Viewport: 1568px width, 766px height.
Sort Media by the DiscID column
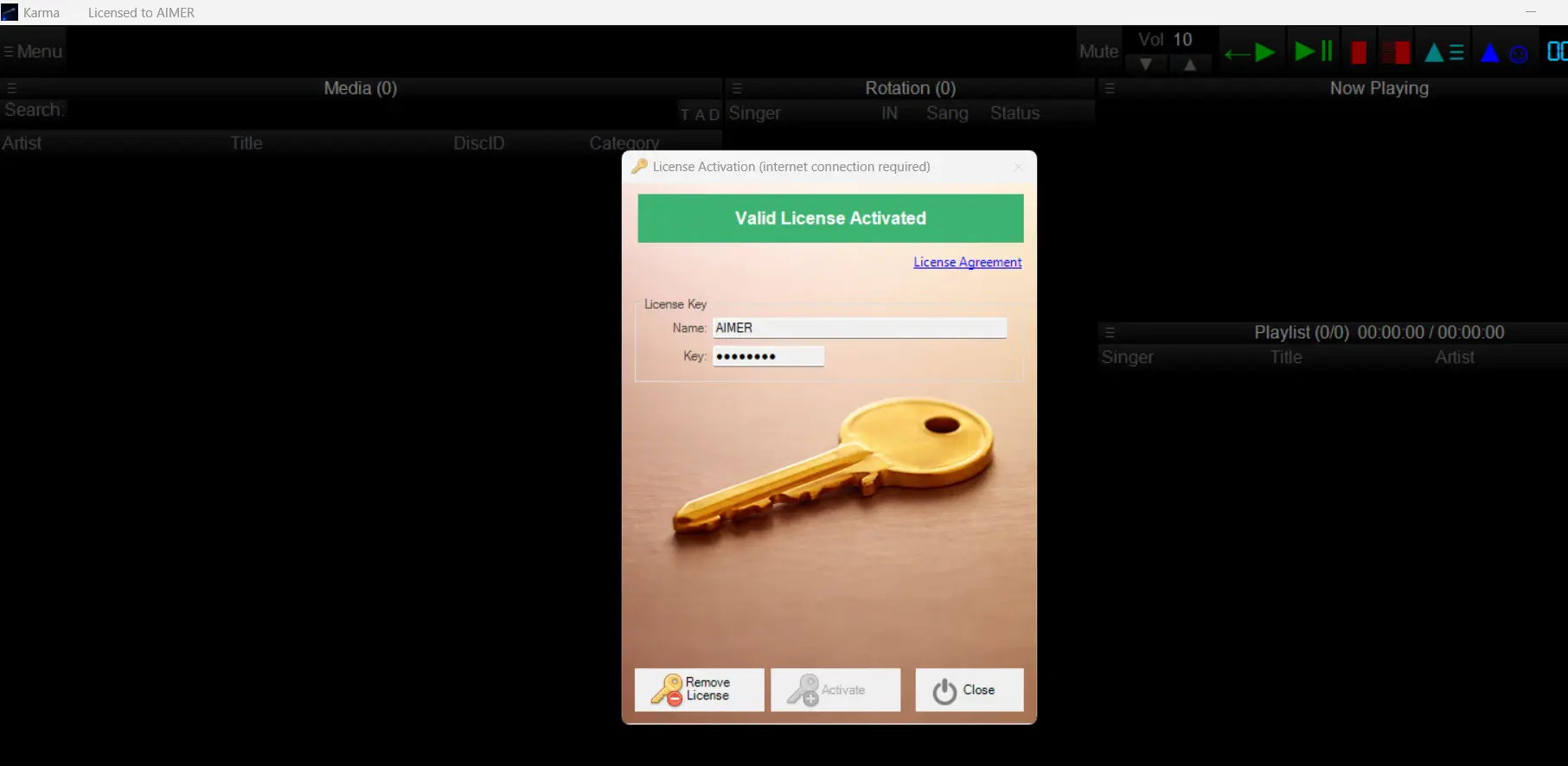click(x=478, y=143)
